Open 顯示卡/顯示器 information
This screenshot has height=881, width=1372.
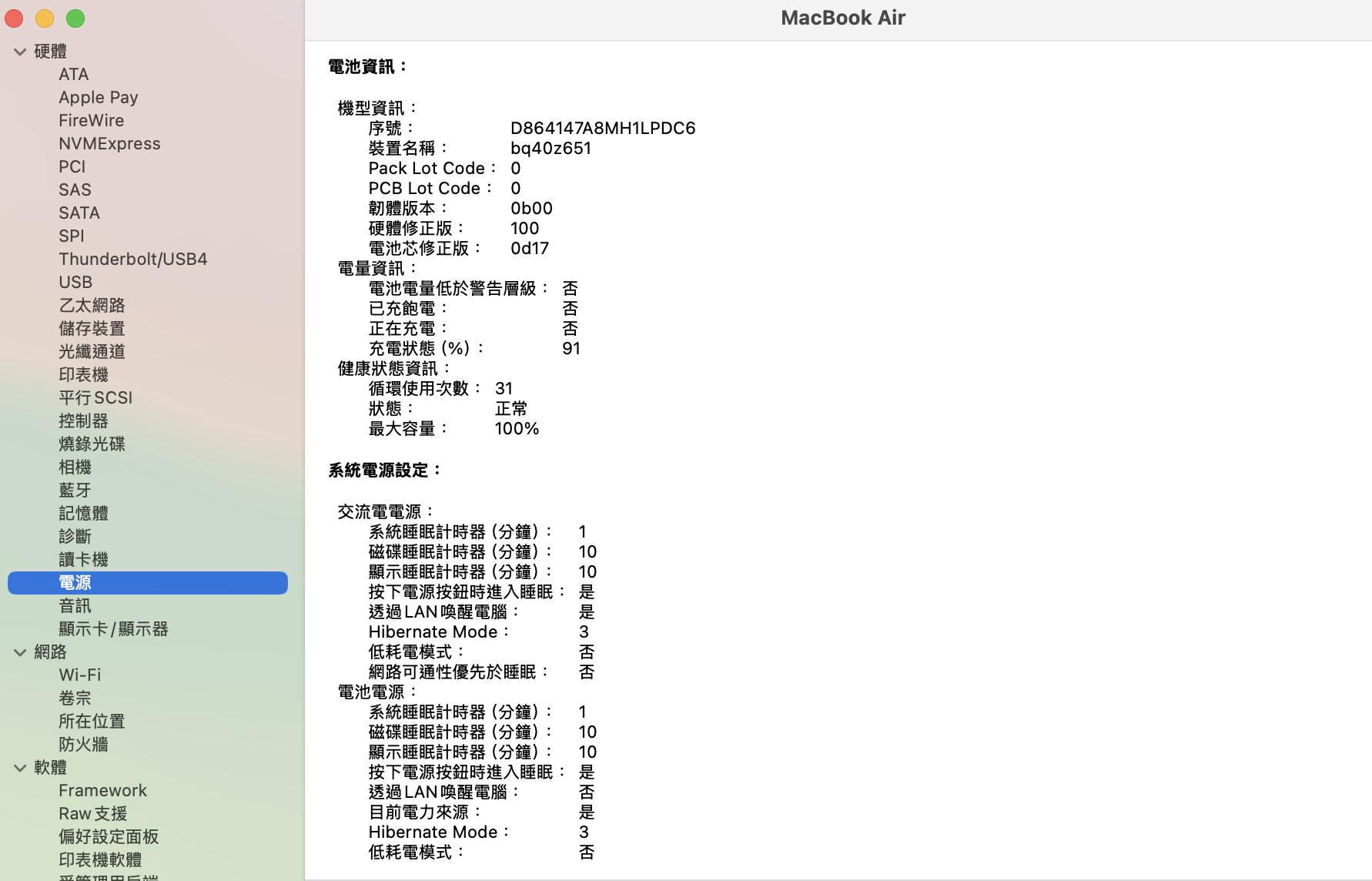pos(114,629)
